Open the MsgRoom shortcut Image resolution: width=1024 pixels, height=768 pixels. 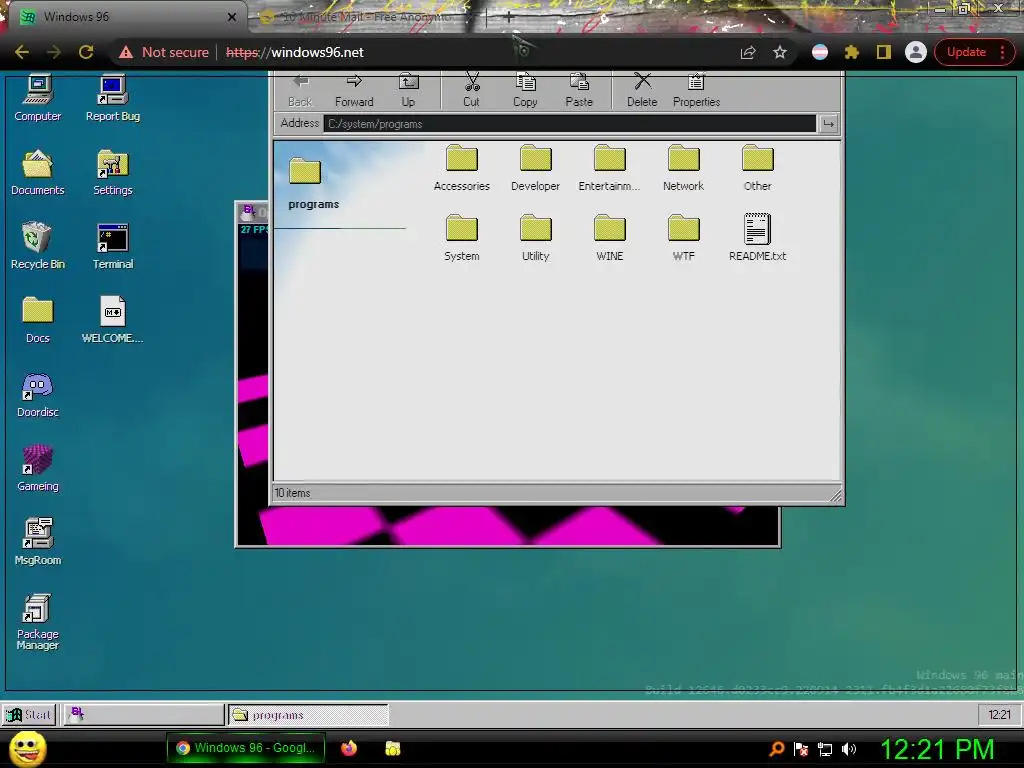(x=37, y=542)
